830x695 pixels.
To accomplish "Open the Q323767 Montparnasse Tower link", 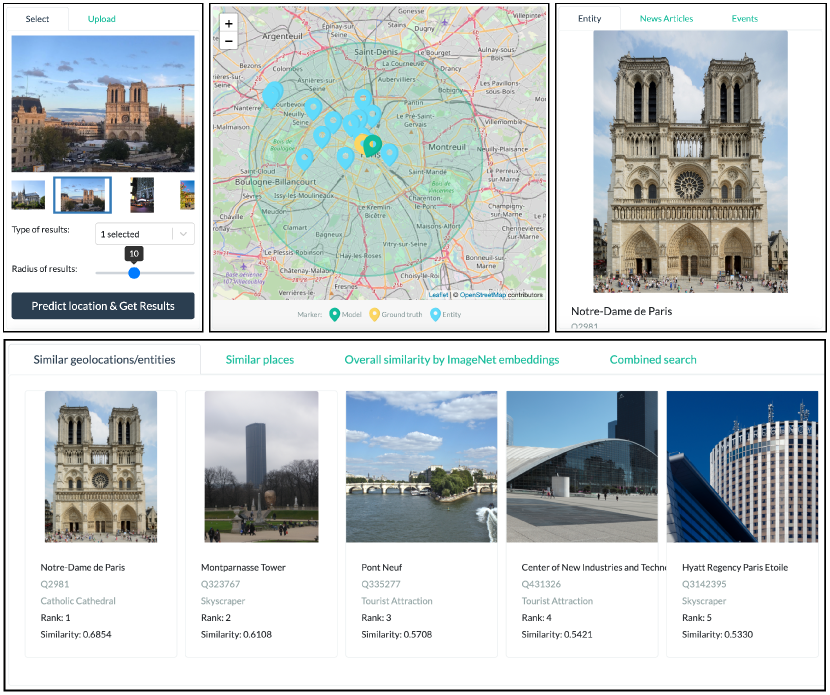I will pyautogui.click(x=220, y=584).
